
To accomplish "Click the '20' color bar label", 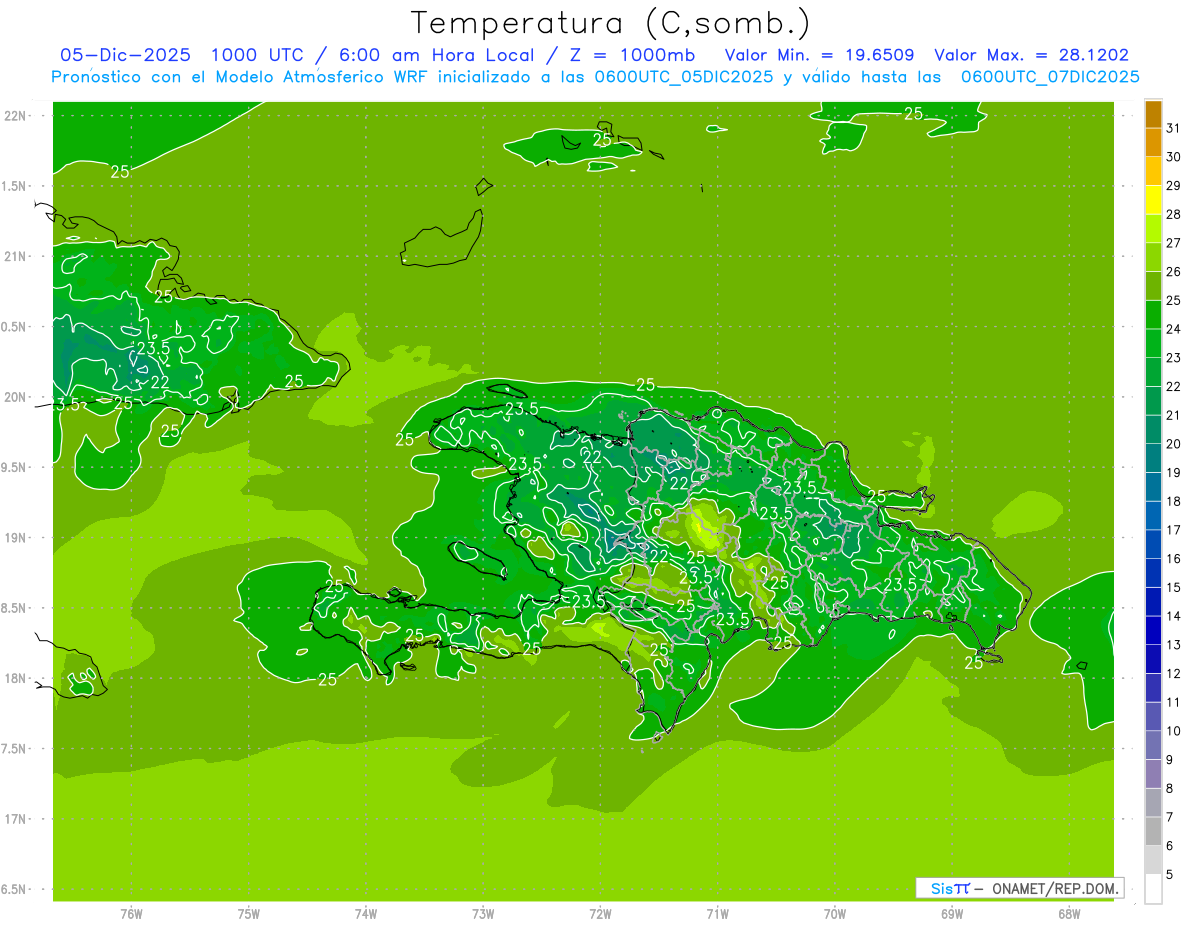I will [1174, 444].
